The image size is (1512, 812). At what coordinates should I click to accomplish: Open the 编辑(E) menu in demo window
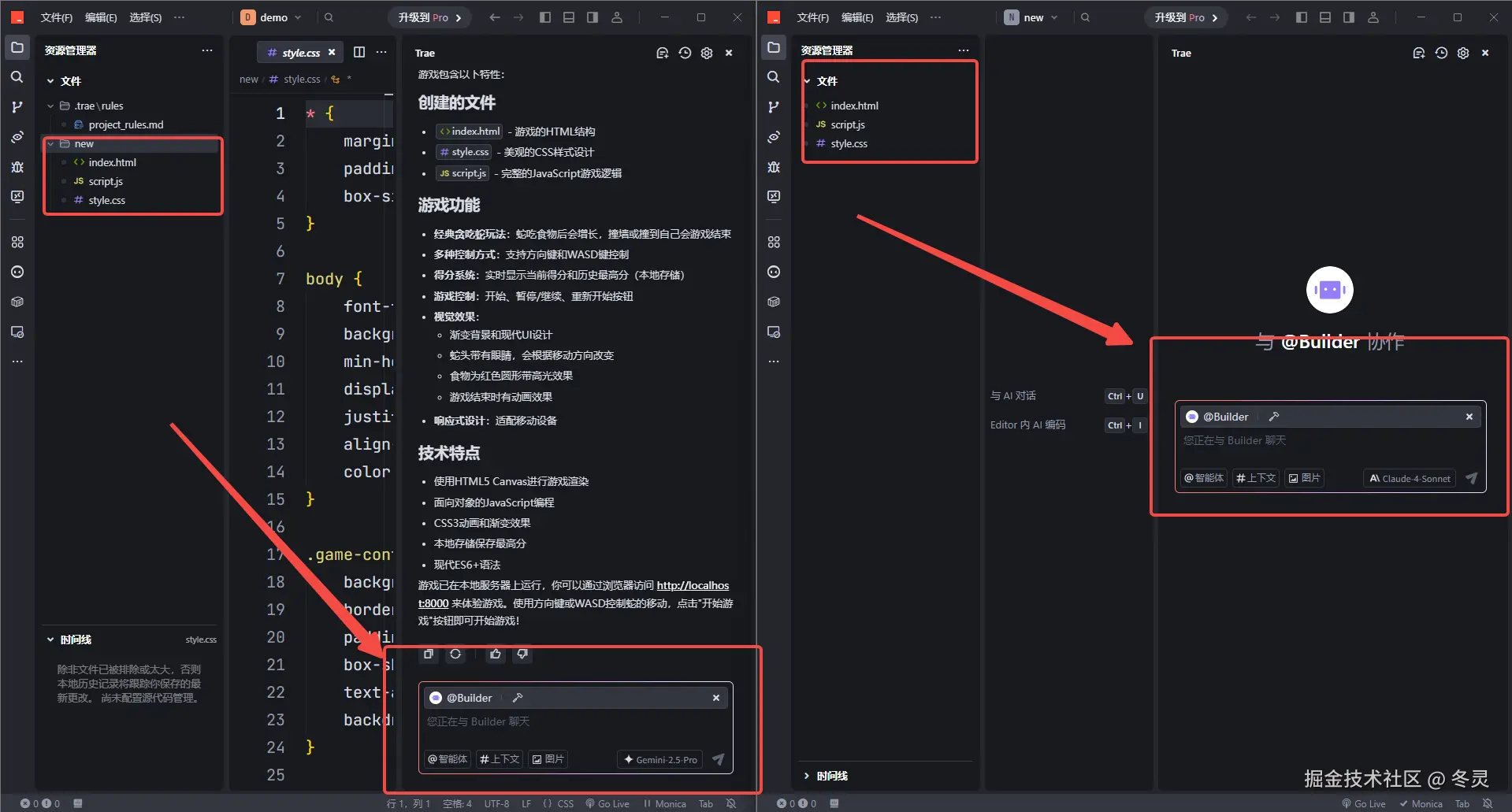pyautogui.click(x=101, y=17)
